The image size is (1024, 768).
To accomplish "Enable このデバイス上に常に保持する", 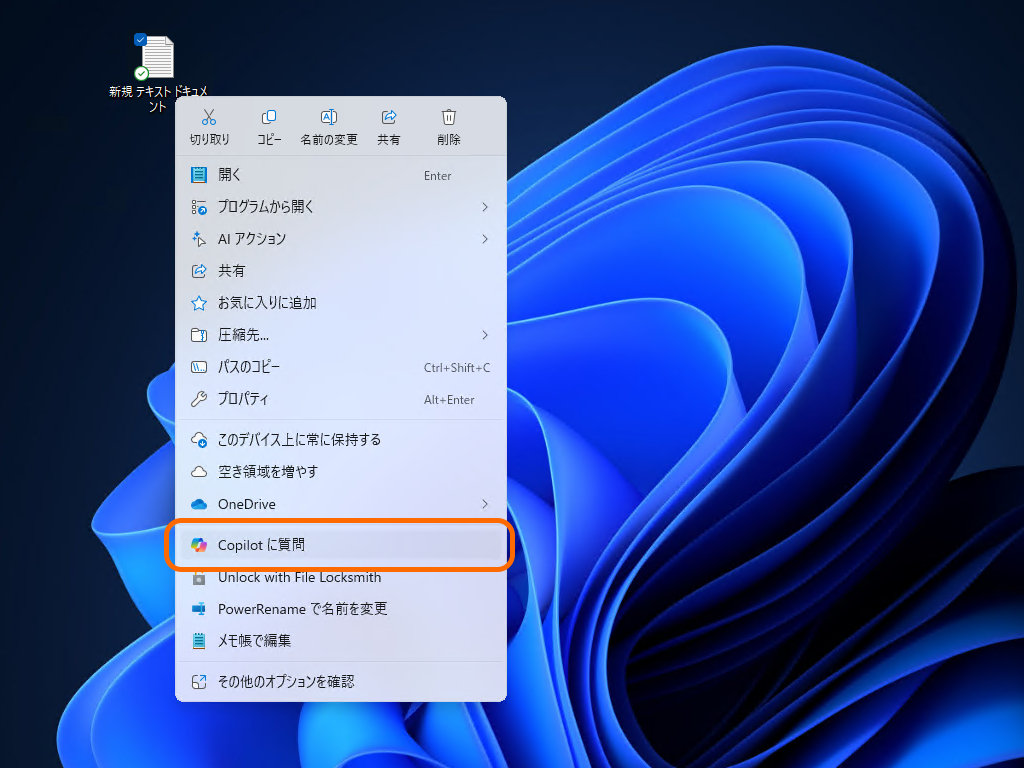I will [300, 439].
